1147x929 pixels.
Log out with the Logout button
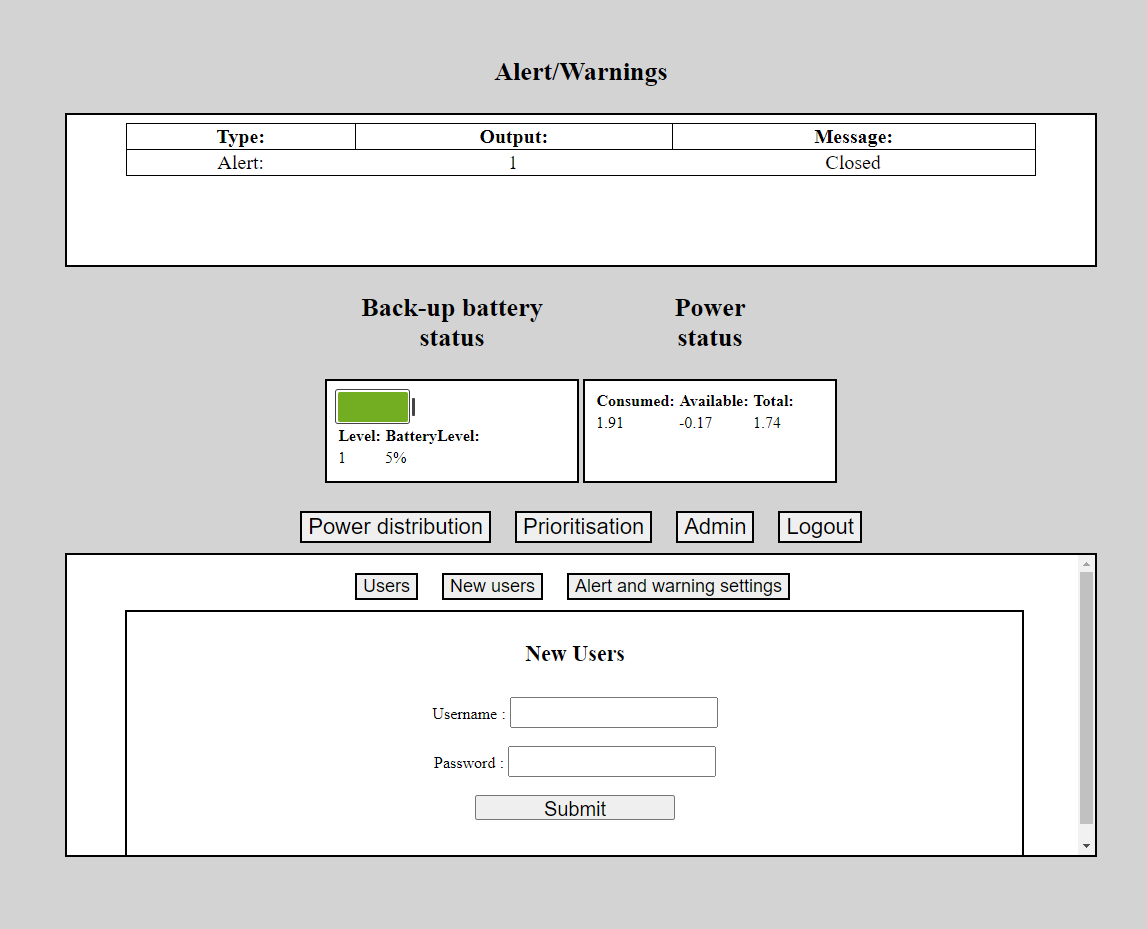point(820,527)
